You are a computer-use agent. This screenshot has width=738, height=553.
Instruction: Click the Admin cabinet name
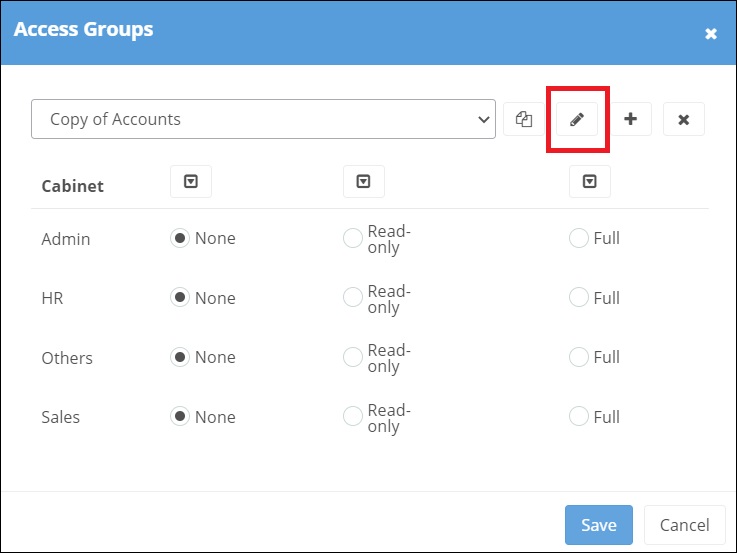coord(65,239)
